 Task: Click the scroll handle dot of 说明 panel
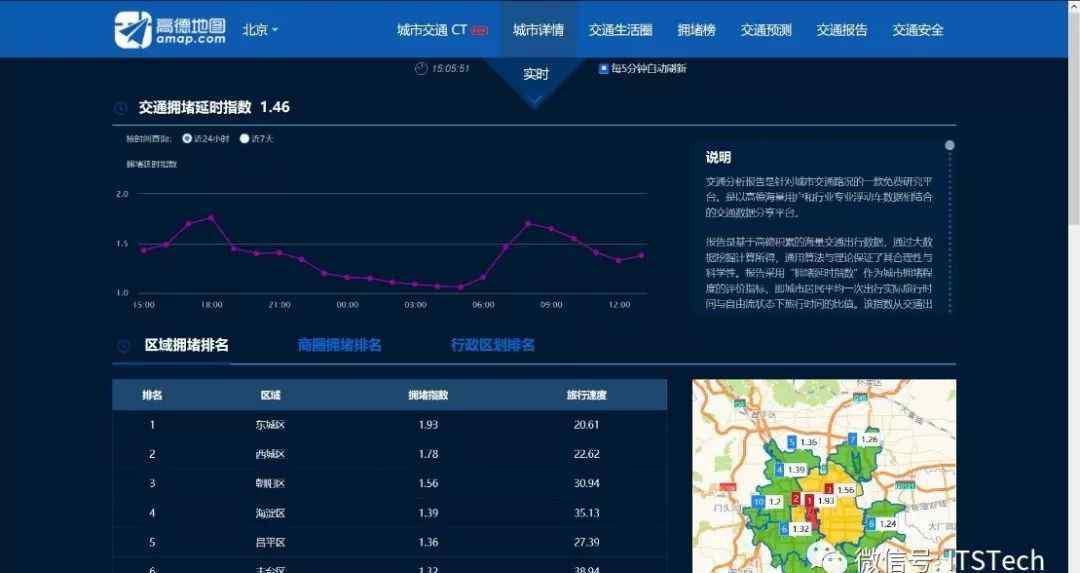[950, 145]
